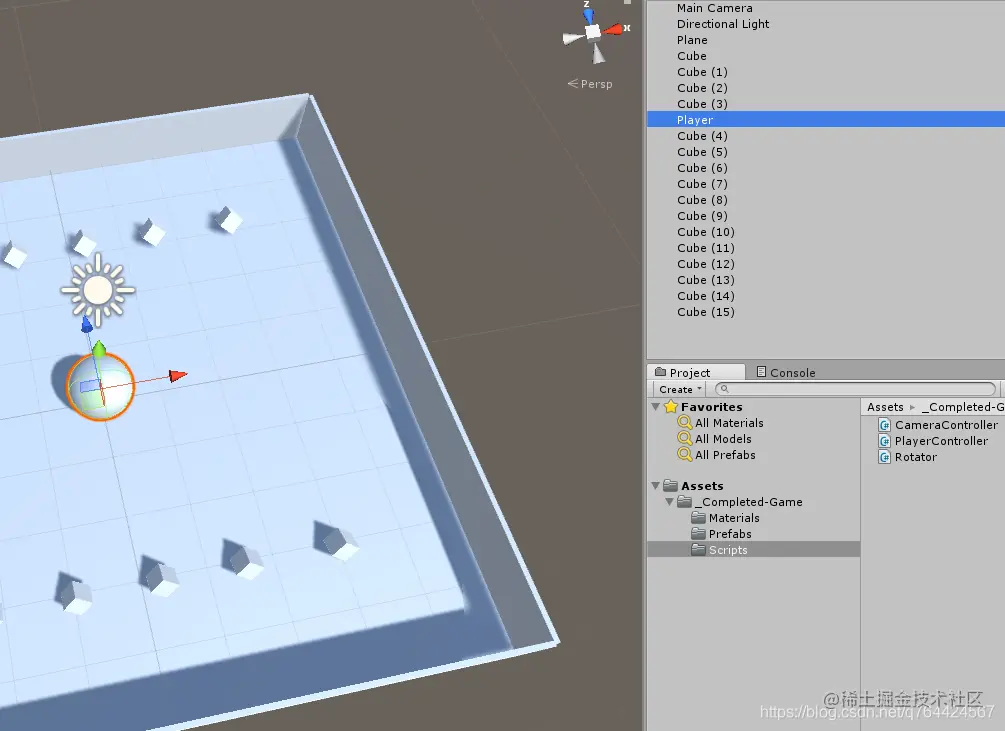Viewport: 1005px width, 731px height.
Task: Open the Materials folder label in the tree
Action: coord(734,518)
